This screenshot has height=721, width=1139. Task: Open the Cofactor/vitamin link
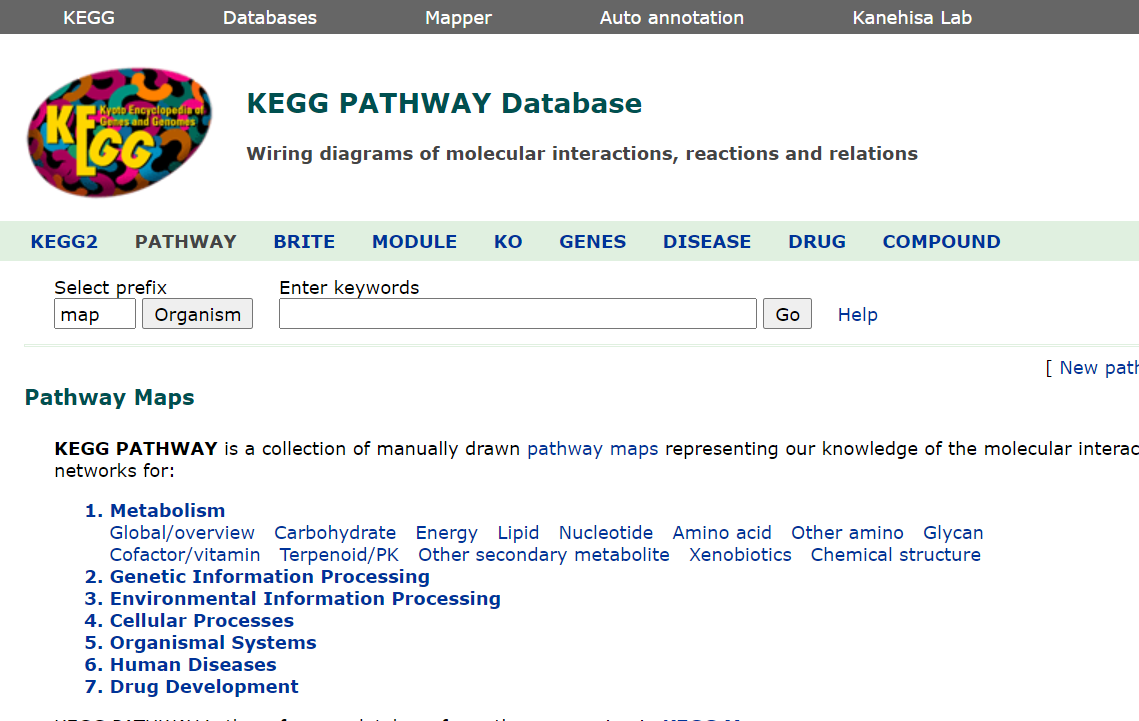(x=185, y=555)
